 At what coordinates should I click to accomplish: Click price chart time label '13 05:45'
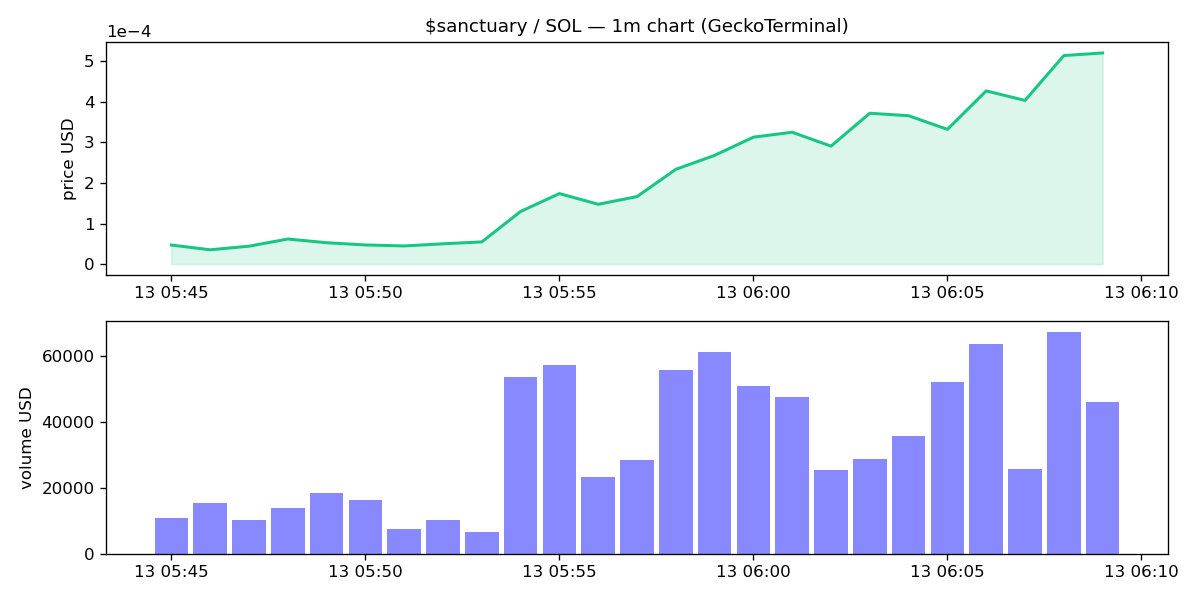[x=171, y=293]
